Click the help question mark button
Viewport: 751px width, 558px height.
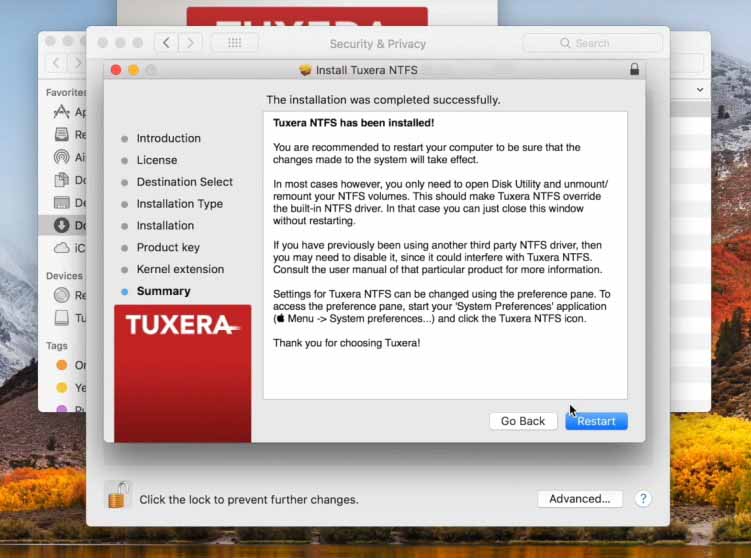pyautogui.click(x=643, y=499)
